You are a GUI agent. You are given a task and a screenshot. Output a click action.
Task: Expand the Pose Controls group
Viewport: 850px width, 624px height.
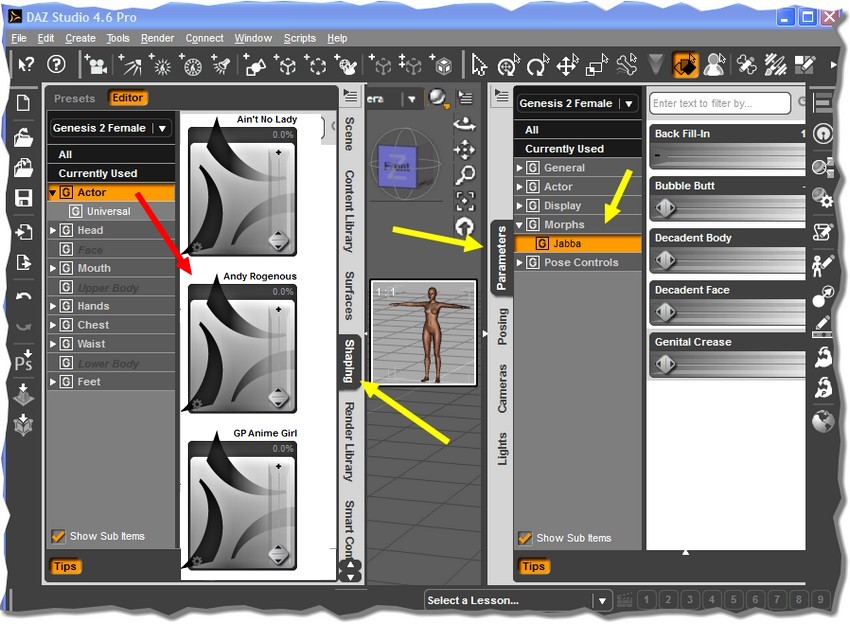coord(519,262)
